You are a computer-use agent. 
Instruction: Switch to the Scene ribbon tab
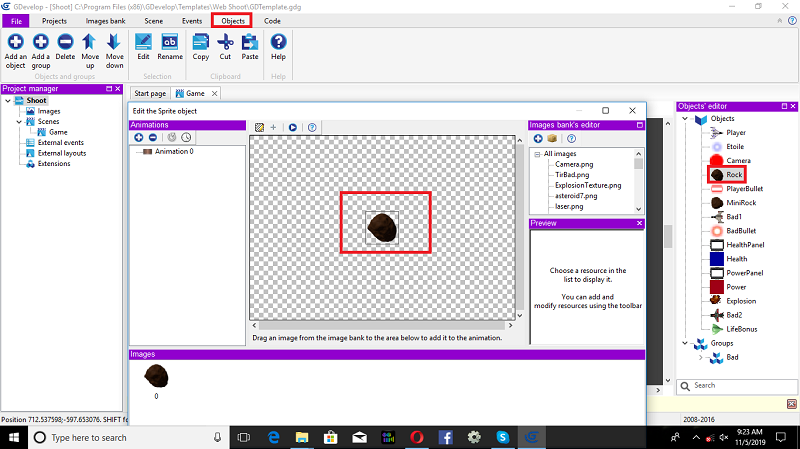[154, 21]
